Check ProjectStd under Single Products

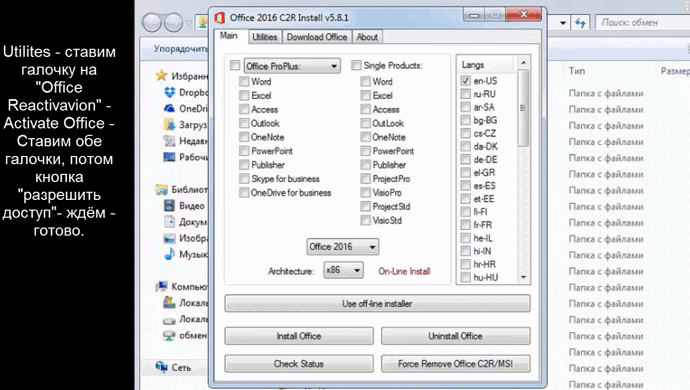coord(365,206)
